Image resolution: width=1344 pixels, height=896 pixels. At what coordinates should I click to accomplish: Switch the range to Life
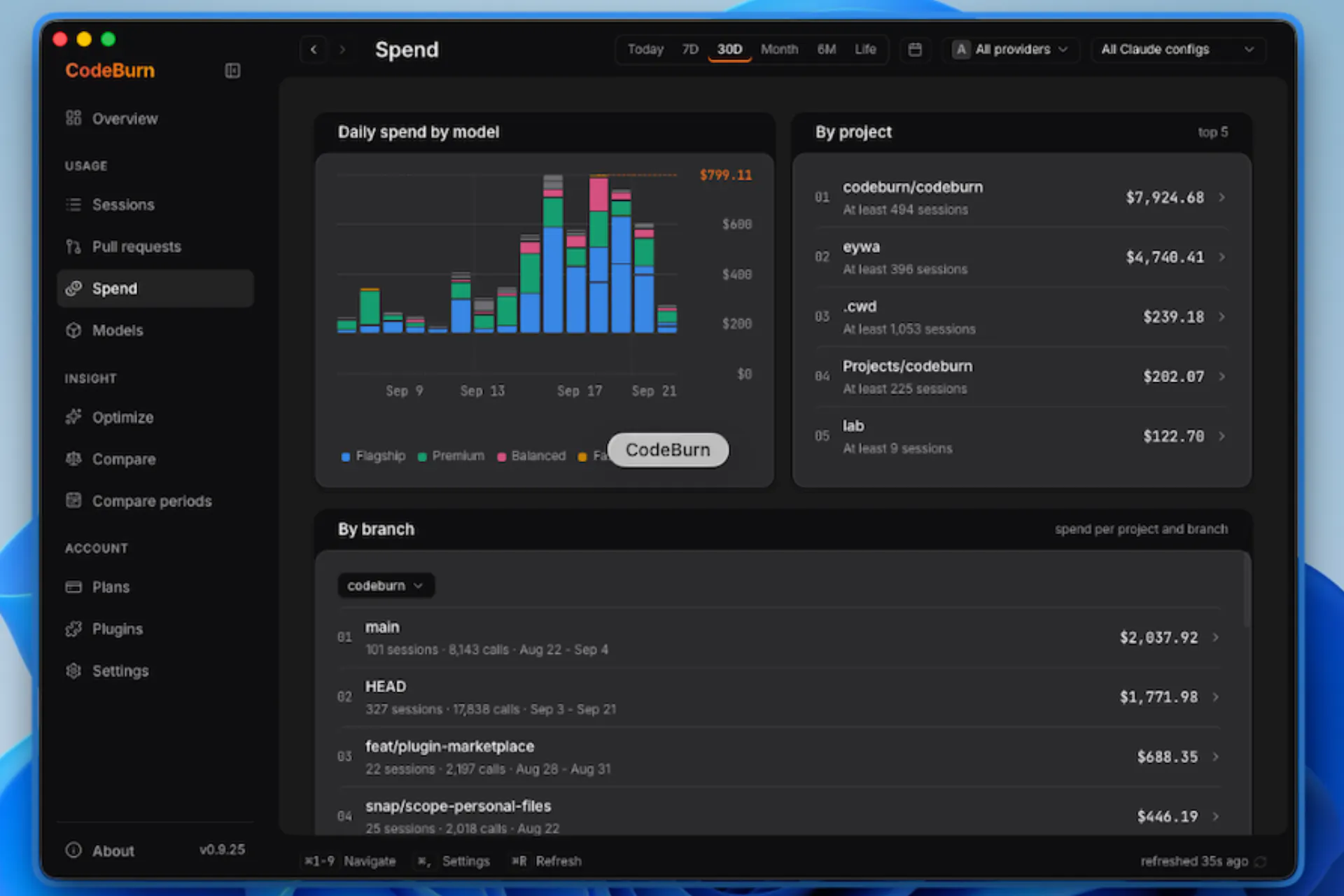pos(865,50)
